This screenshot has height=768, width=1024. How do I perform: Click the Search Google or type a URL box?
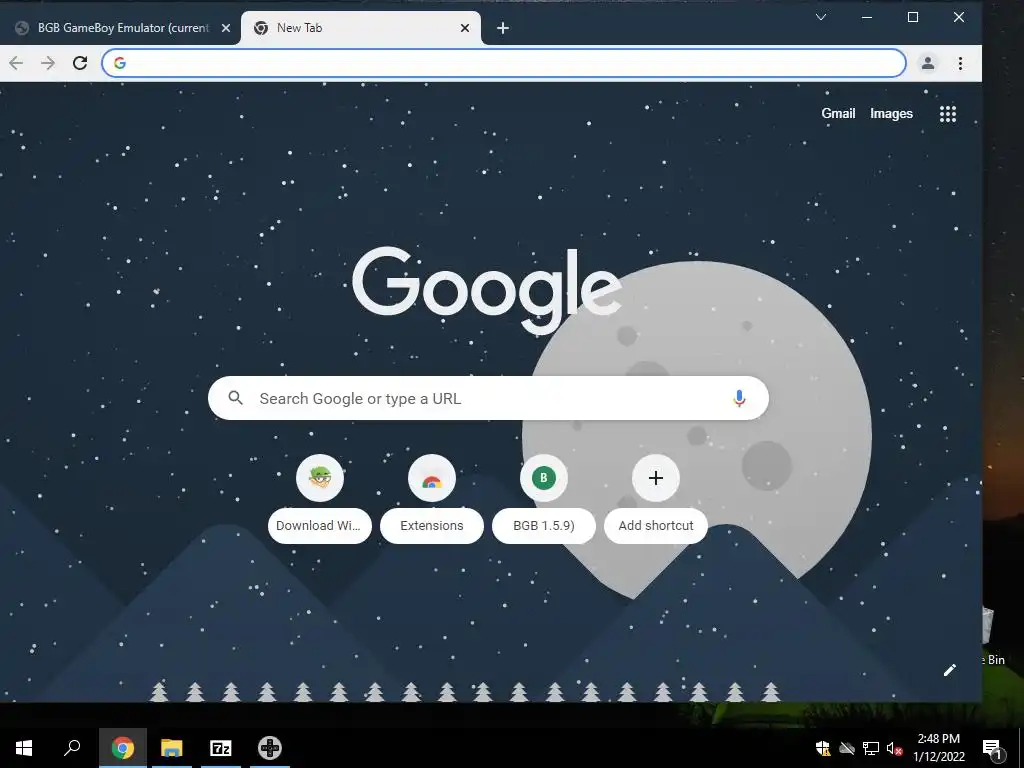[x=488, y=398]
